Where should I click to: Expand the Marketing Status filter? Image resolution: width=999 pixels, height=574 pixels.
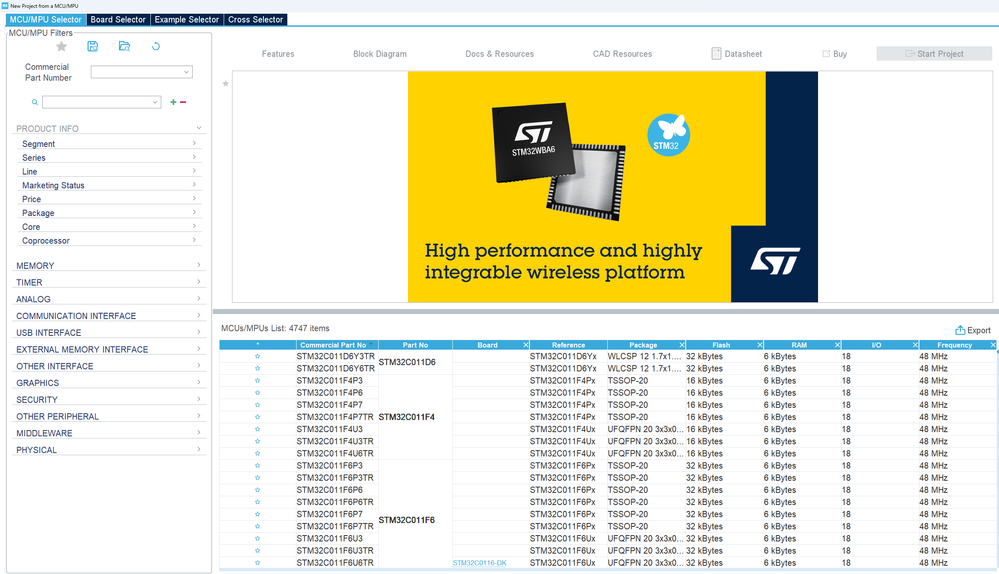[x=194, y=185]
